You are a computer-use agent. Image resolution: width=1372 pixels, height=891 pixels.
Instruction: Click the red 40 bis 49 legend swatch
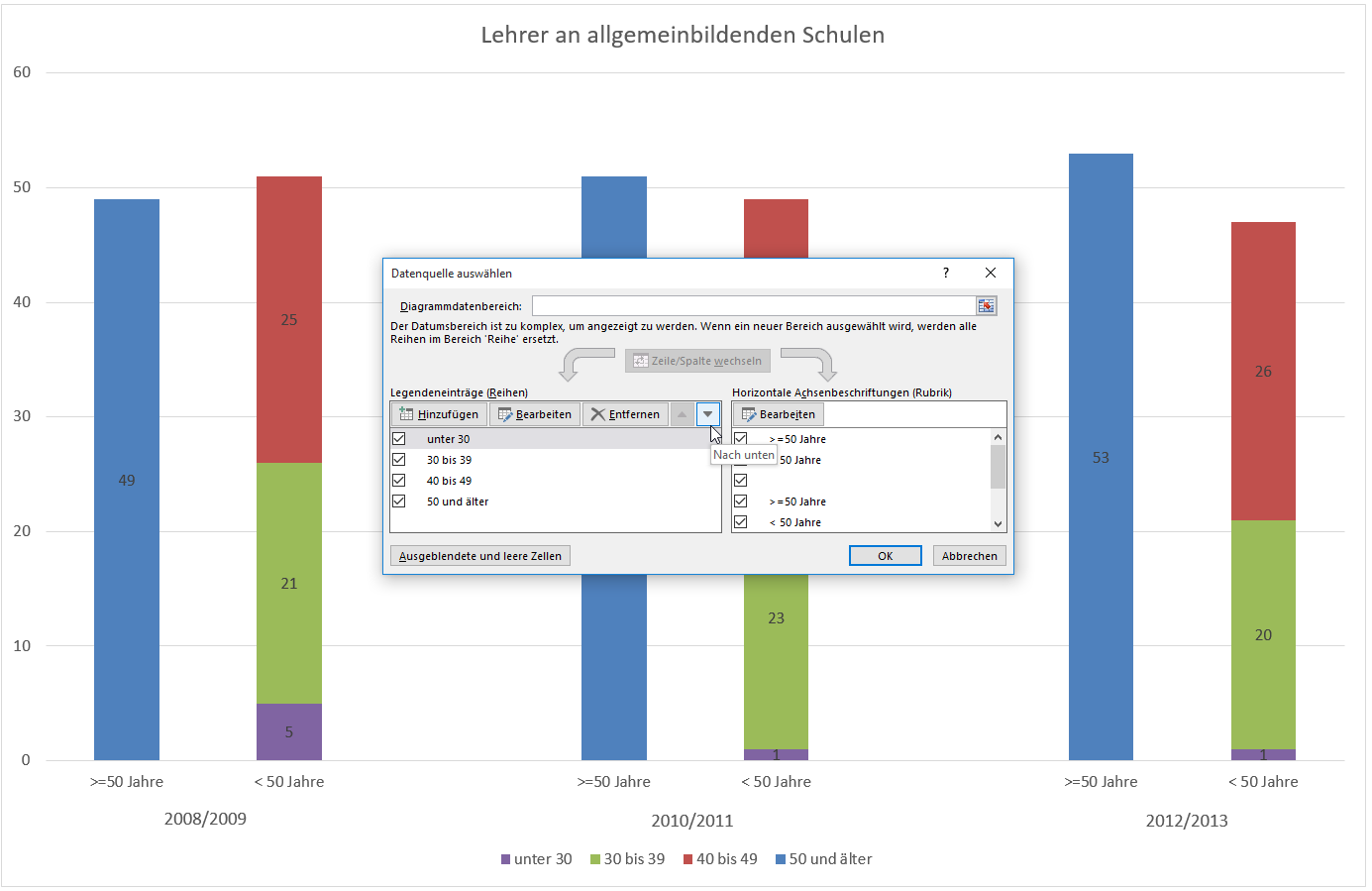(x=687, y=859)
